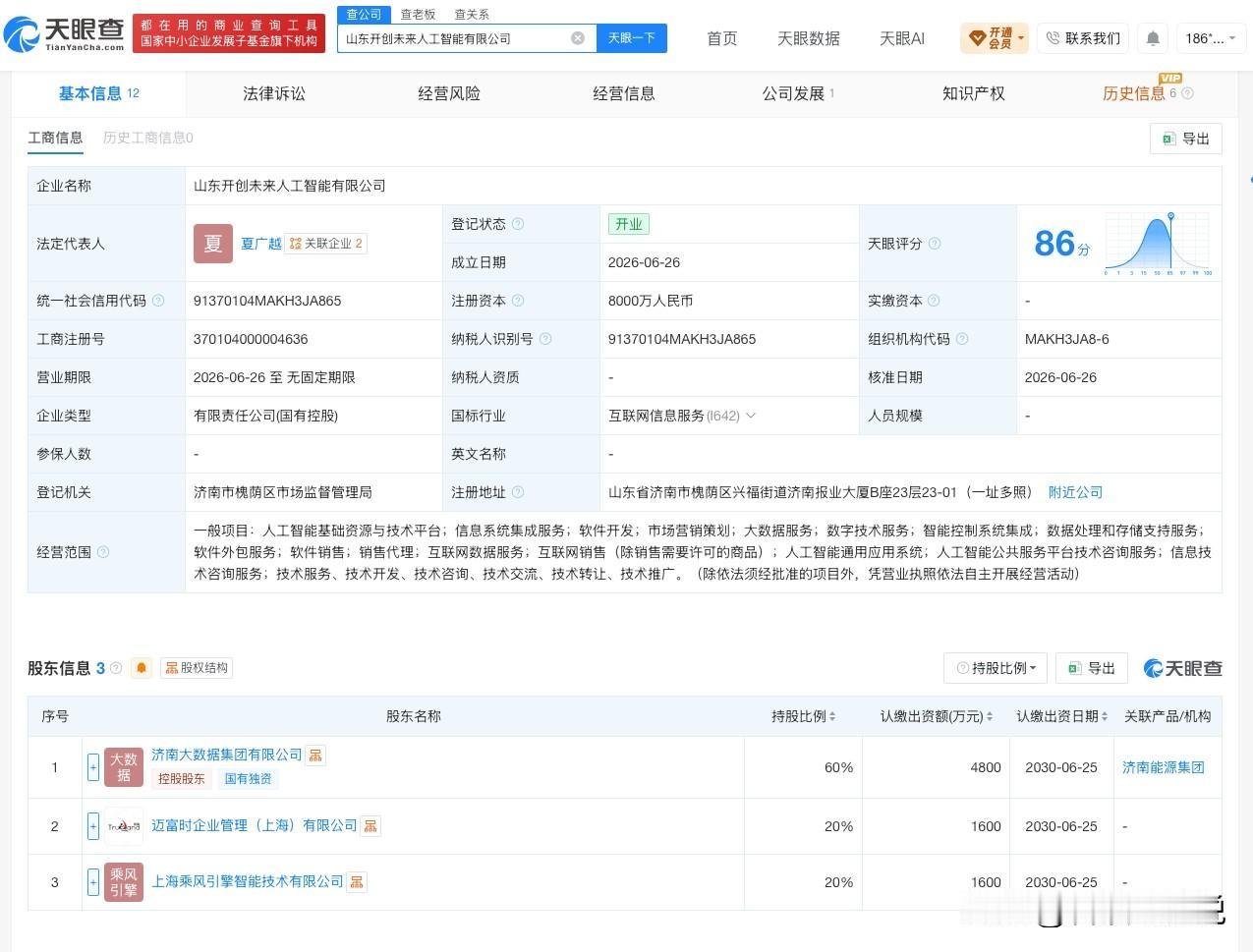
Task: Export business info with top 导出 button
Action: pos(1186,139)
